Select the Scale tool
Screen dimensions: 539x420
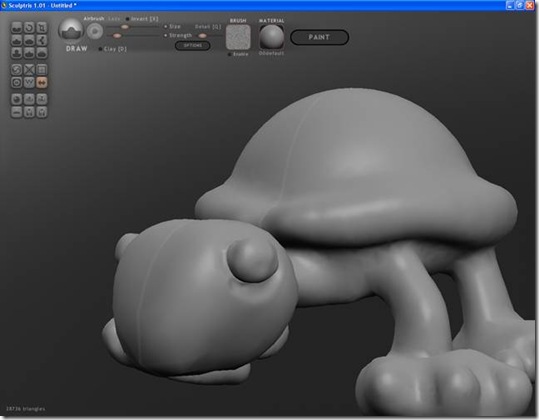click(x=42, y=27)
